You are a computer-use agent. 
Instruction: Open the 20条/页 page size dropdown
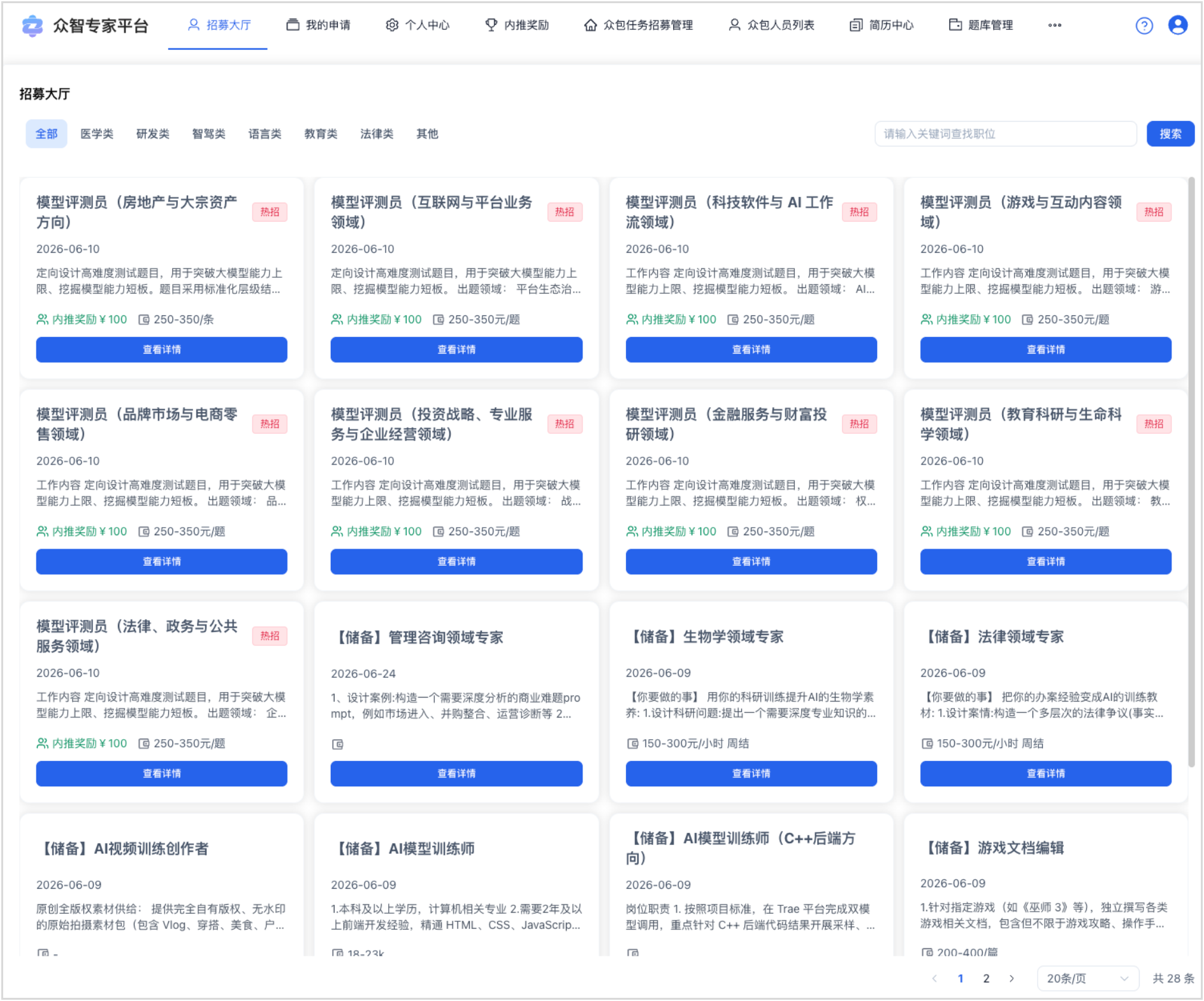[1088, 978]
